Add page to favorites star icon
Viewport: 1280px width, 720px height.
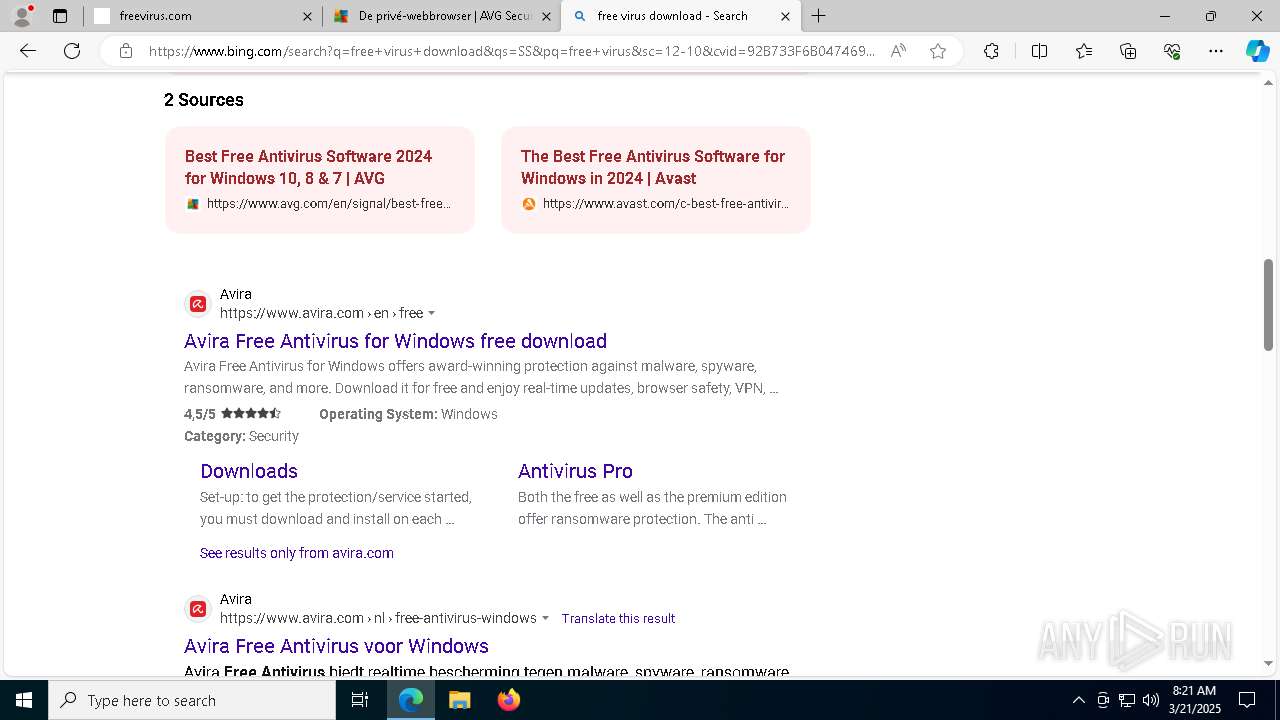point(938,51)
